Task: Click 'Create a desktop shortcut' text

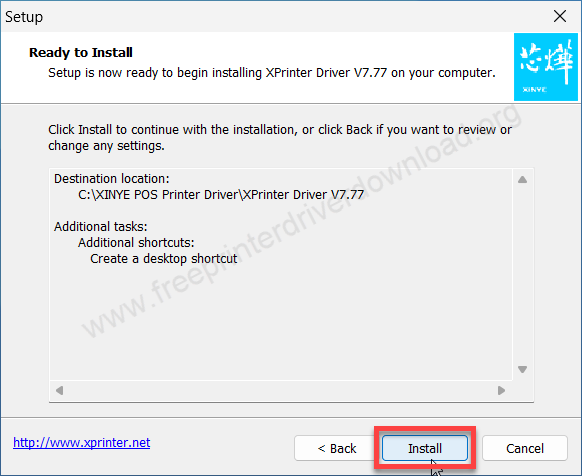Action: (164, 258)
